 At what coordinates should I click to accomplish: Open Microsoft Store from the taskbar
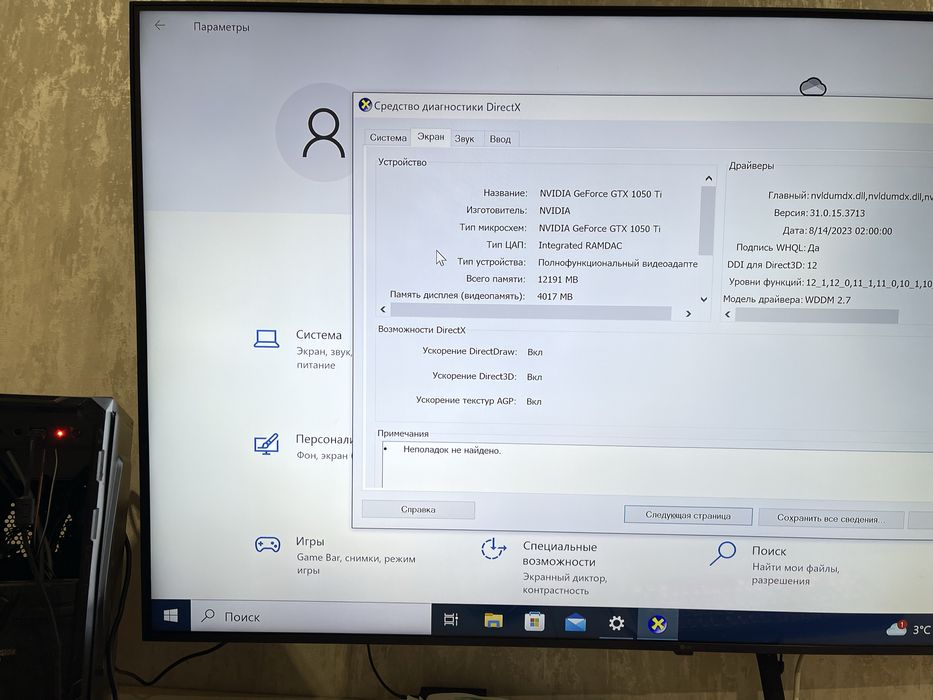tap(534, 621)
